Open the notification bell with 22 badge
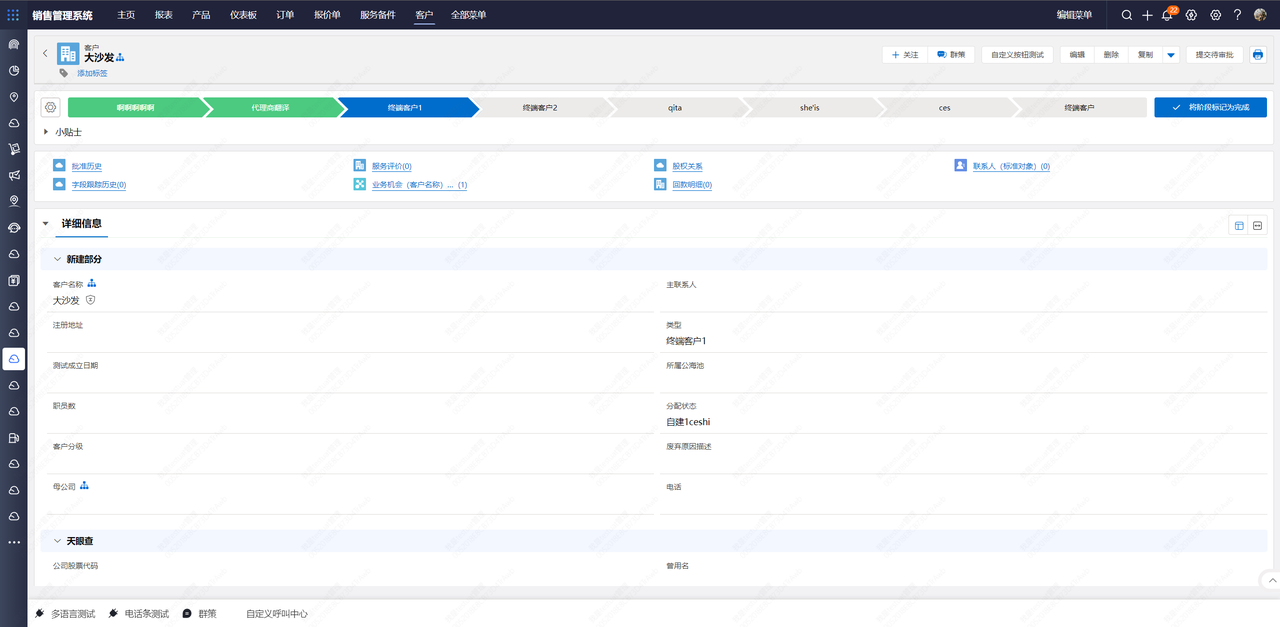Screen dimensions: 1280x627 click(x=1167, y=15)
